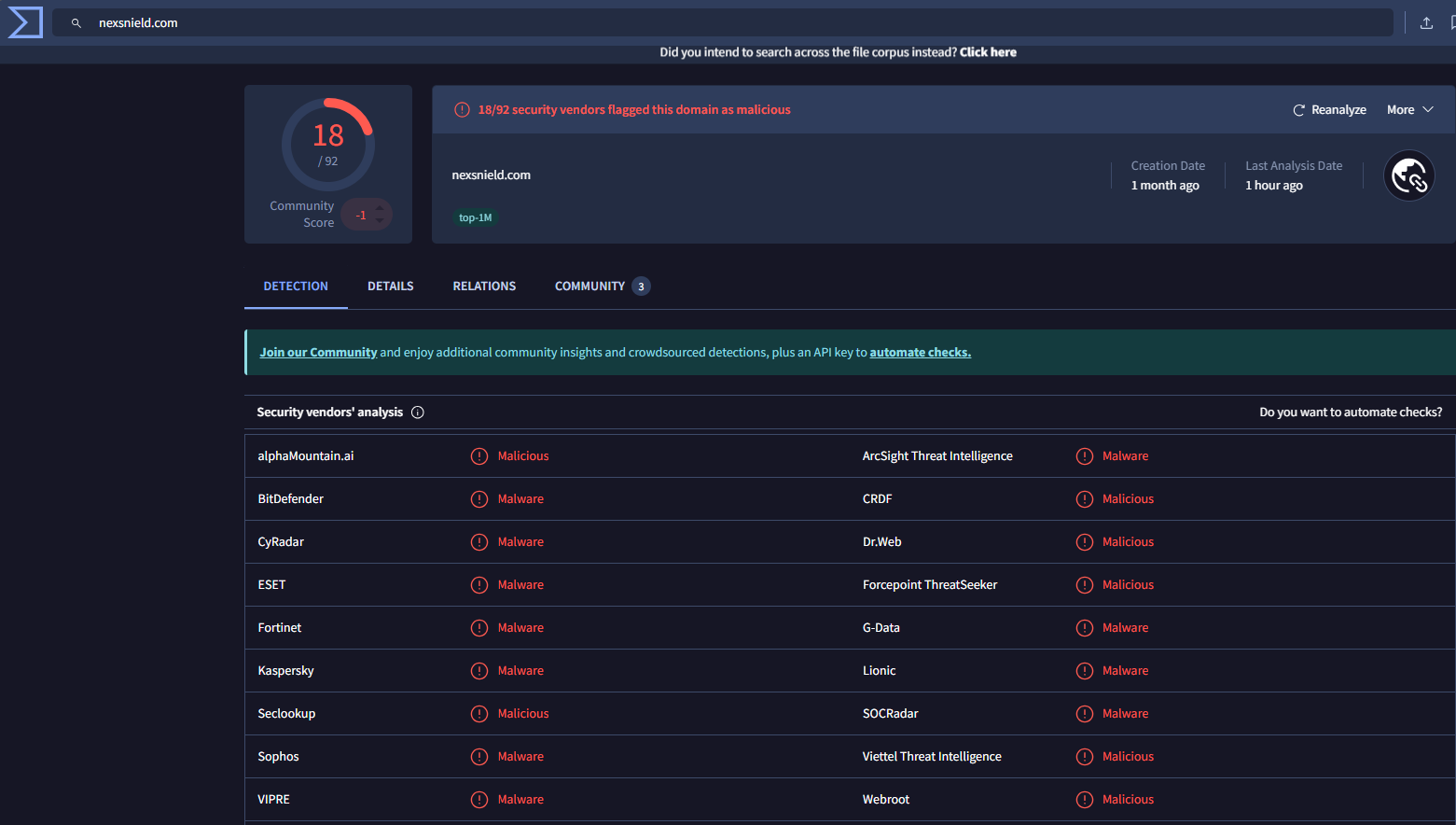Click the Join our Community link
The height and width of the screenshot is (825, 1456).
pos(318,353)
